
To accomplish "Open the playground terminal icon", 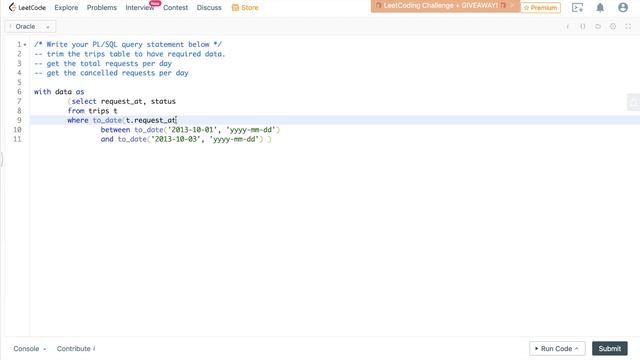I will (577, 7).
